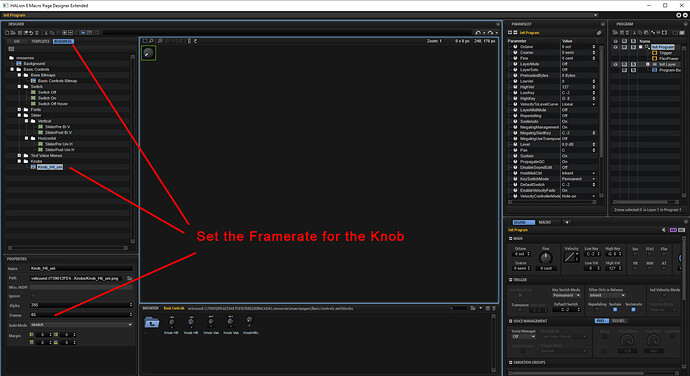The image size is (690, 376).
Task: Click the cut scissors icon in the Designer toolbar
Action: (x=46, y=33)
